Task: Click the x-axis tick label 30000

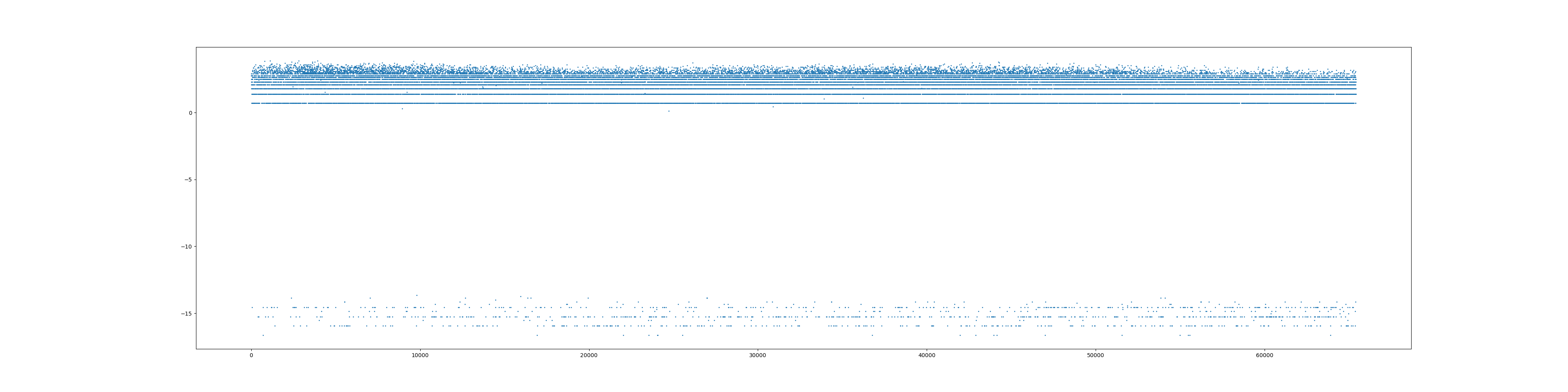Action: (757, 356)
